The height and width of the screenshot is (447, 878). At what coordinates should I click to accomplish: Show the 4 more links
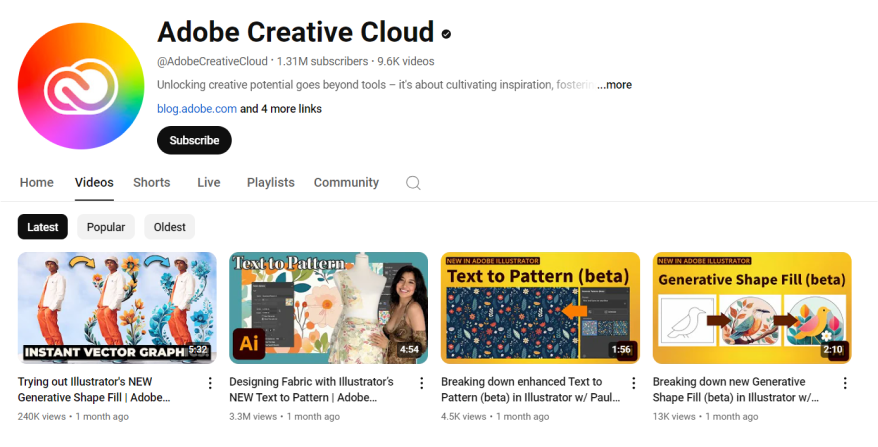pos(287,109)
